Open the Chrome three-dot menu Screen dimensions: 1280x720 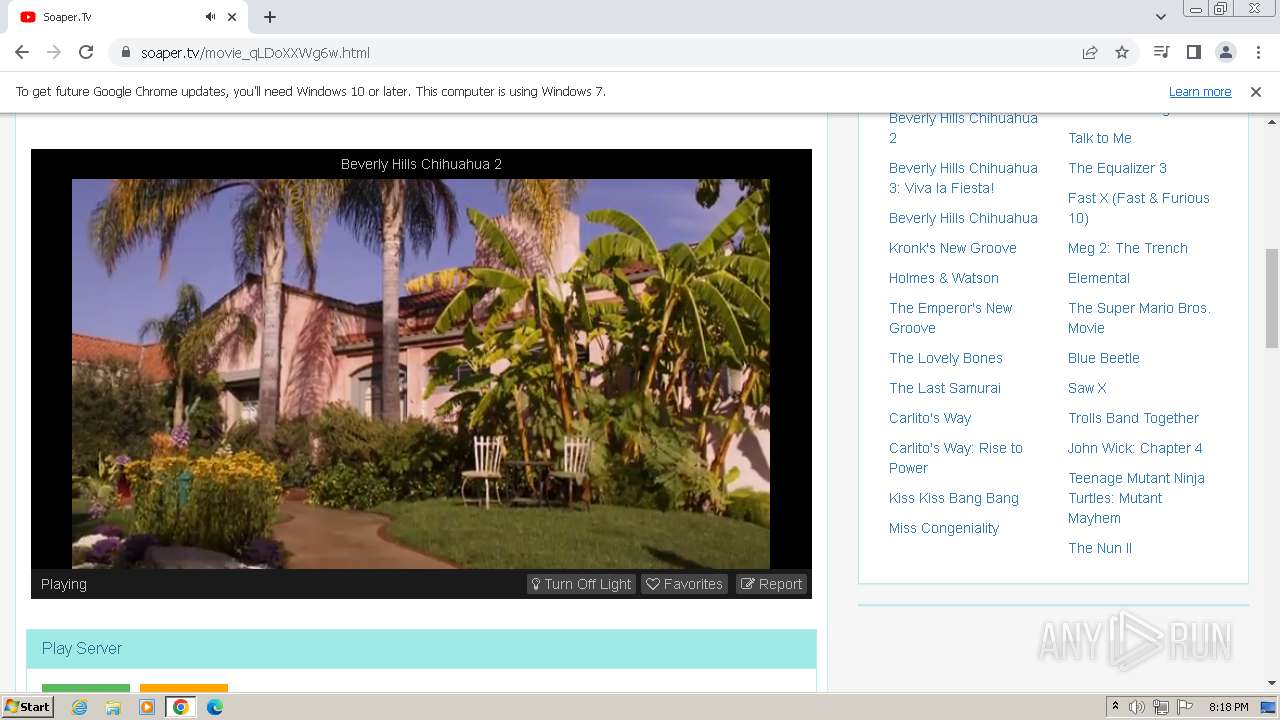1257,53
